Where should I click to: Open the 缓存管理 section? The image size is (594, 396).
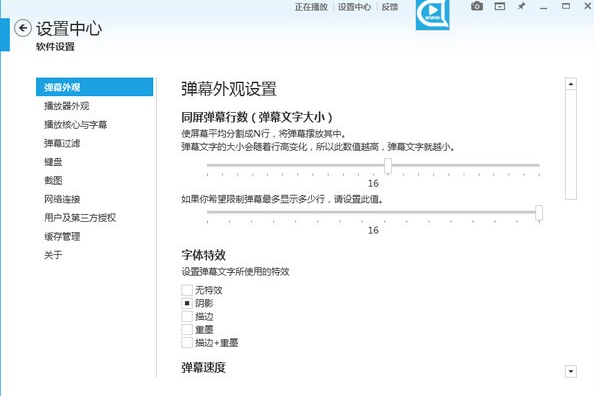pos(62,236)
